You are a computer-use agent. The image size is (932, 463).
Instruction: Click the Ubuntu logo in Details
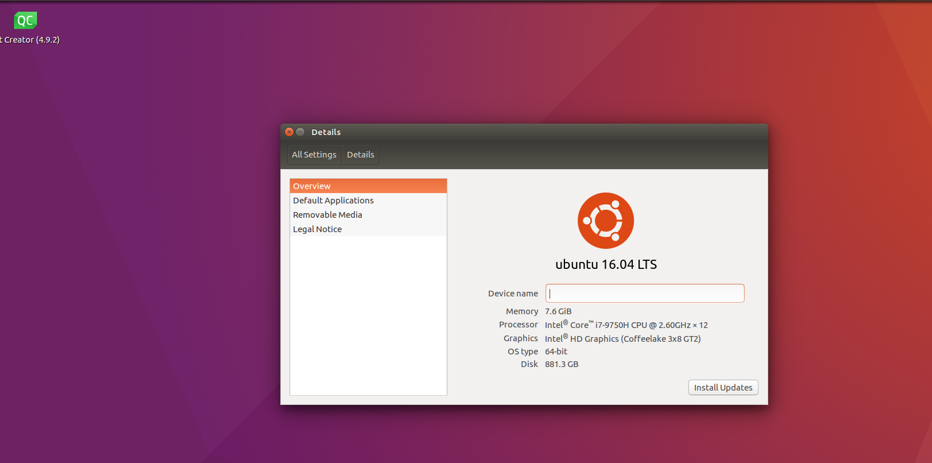[x=606, y=221]
